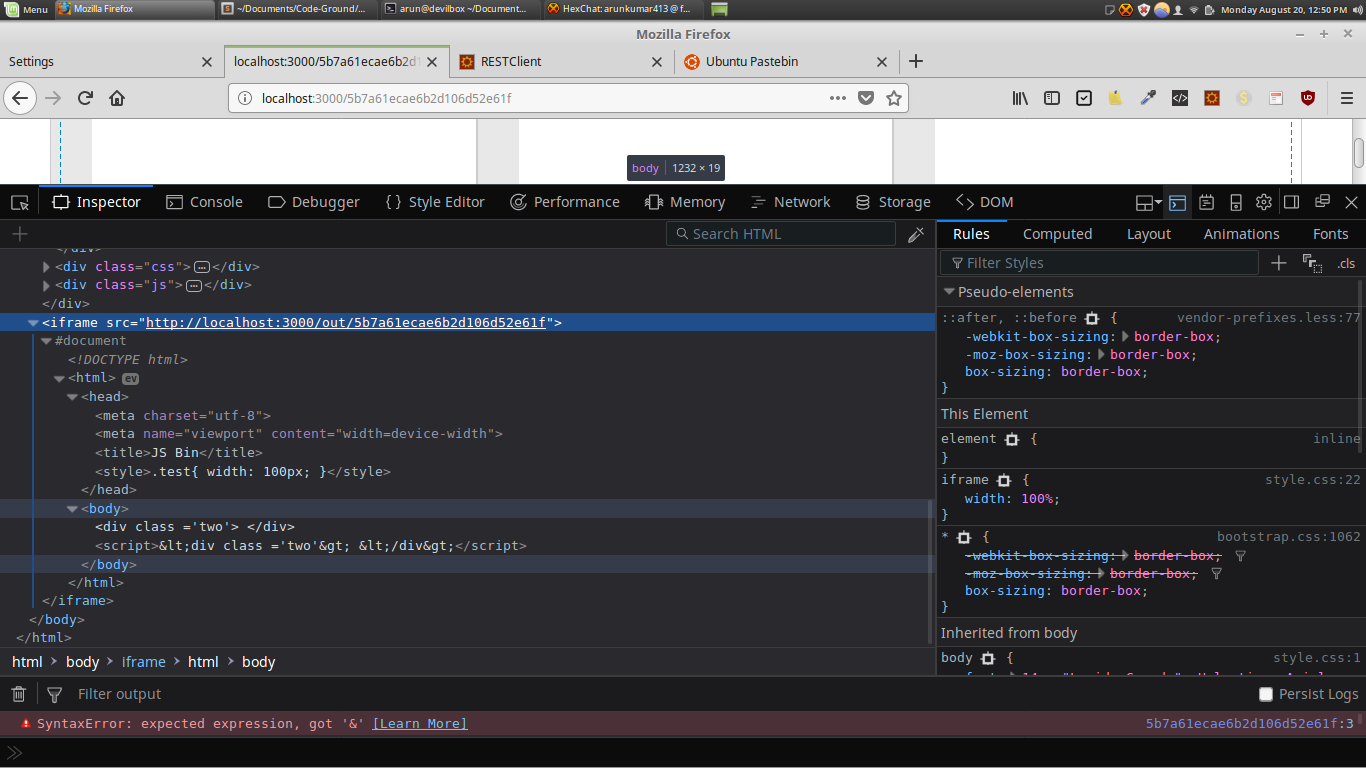Enable the Persist Logs checkbox

pyautogui.click(x=1266, y=694)
